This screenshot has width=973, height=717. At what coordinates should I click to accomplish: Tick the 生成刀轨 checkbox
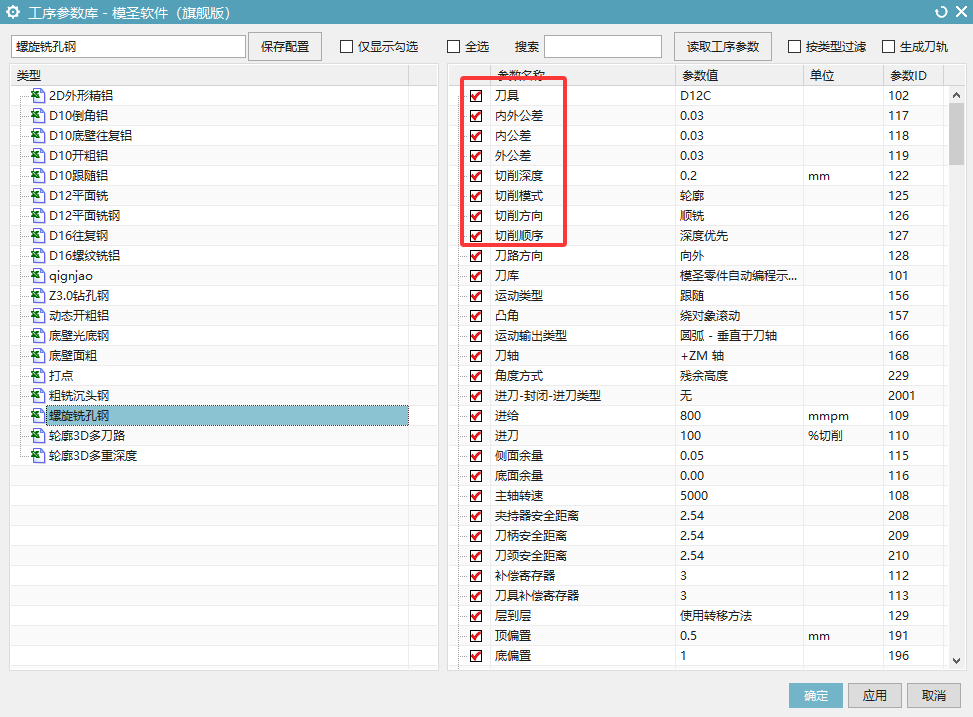[889, 47]
